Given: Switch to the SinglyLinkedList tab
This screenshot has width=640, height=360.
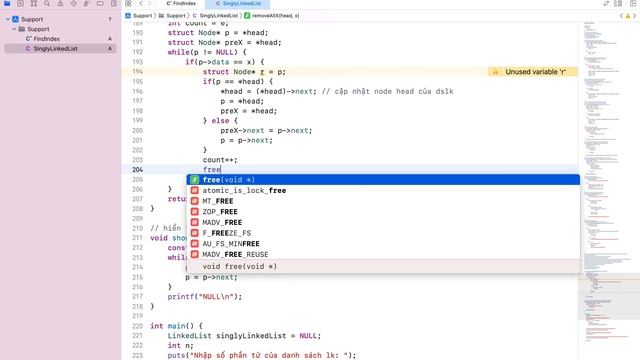Looking at the screenshot, I should (238, 3).
